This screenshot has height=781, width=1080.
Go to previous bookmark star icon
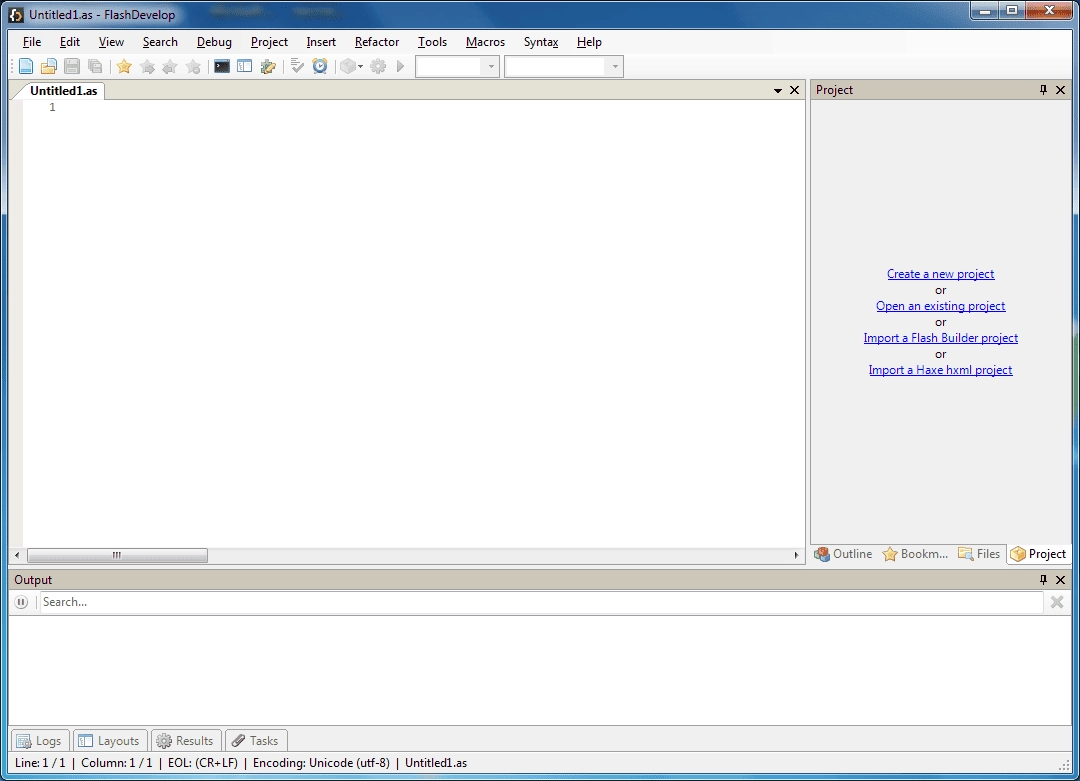point(170,66)
